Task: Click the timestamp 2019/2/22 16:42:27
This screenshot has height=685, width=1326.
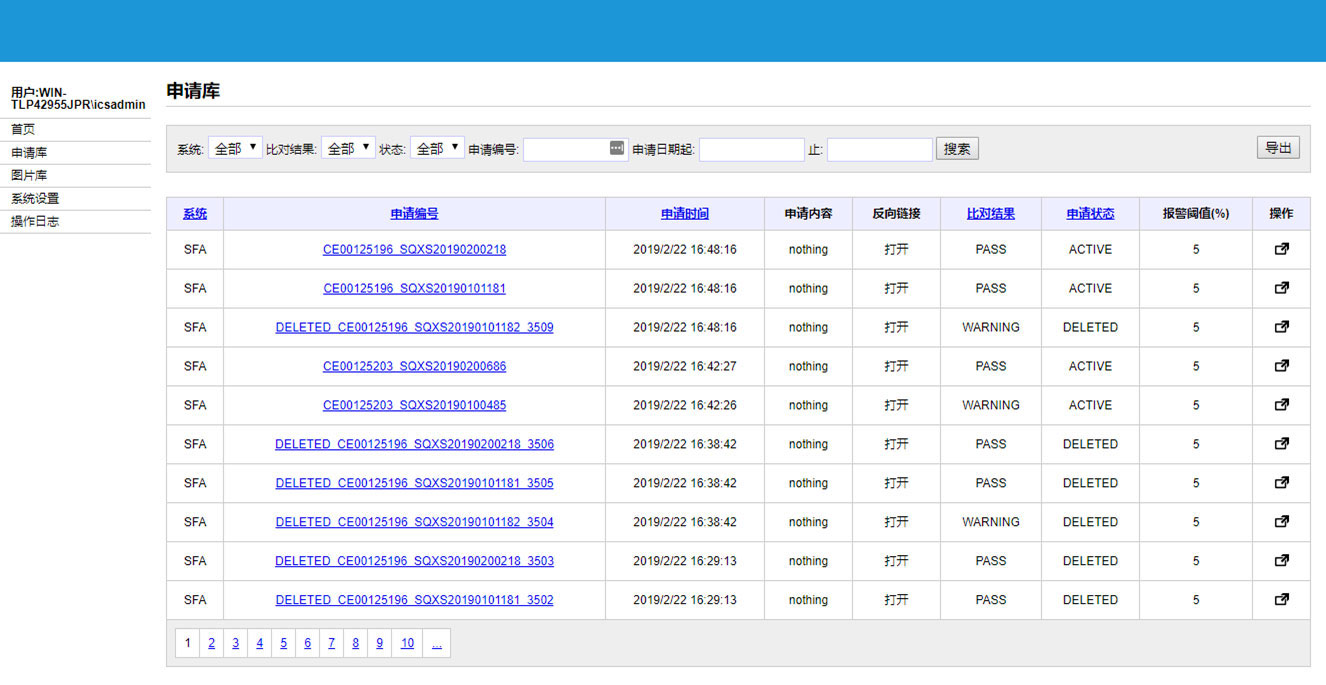Action: point(685,367)
